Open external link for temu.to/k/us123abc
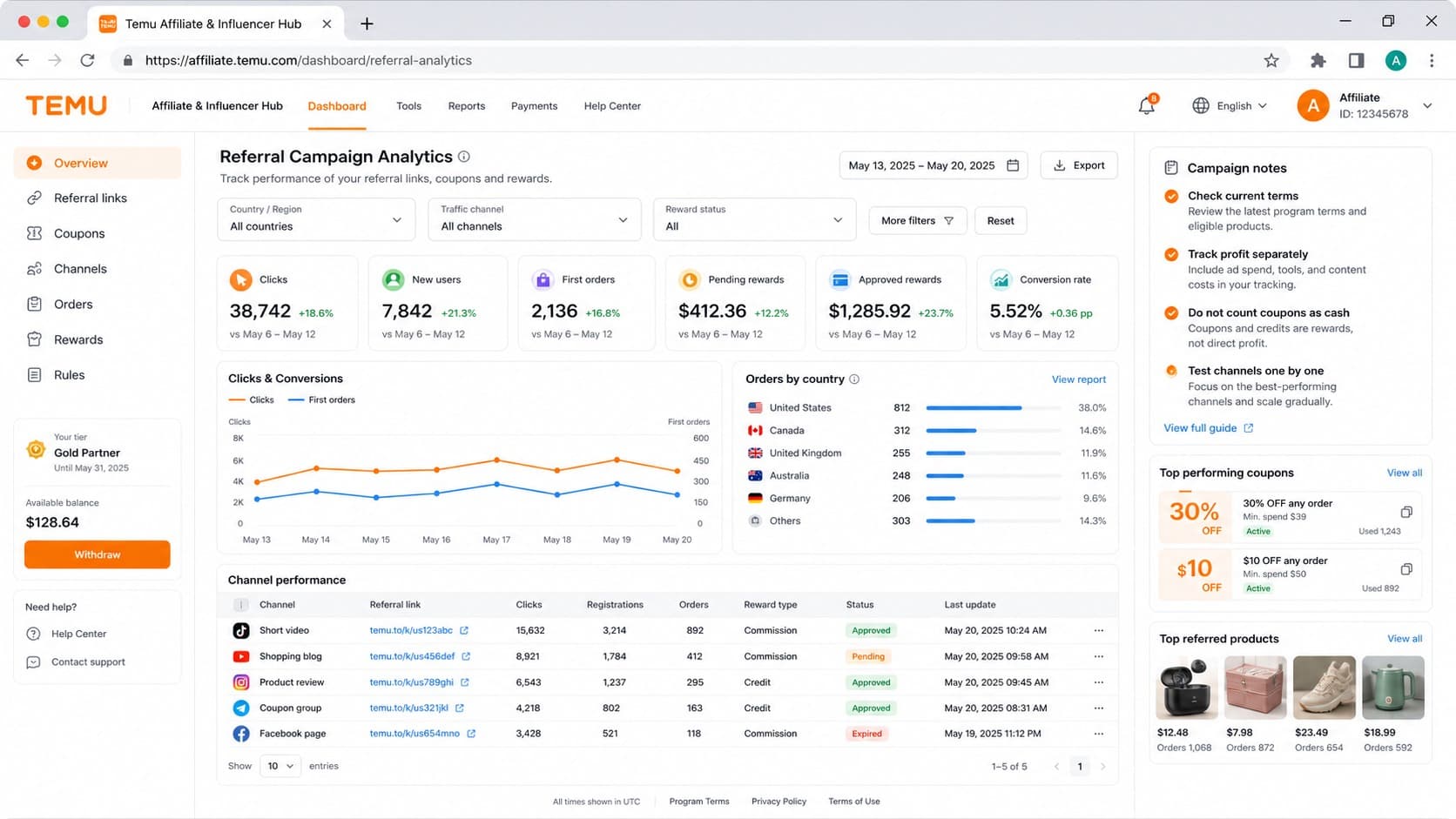Screen dimensions: 1456x819 tap(464, 630)
